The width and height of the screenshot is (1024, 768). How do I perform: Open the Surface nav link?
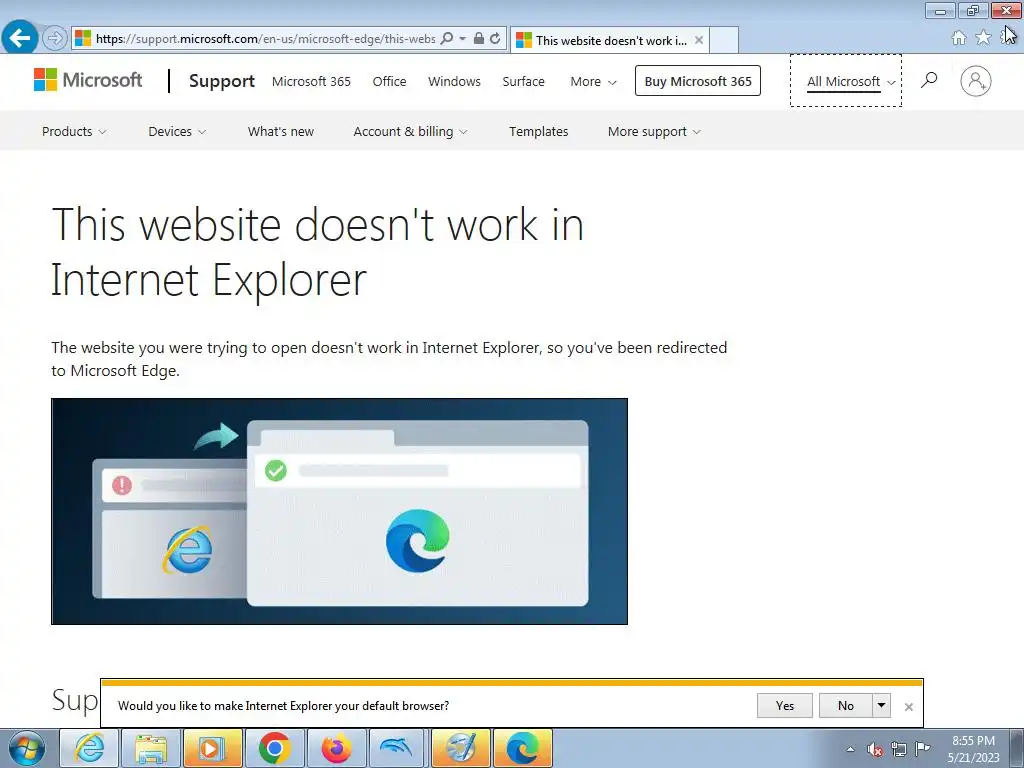523,82
